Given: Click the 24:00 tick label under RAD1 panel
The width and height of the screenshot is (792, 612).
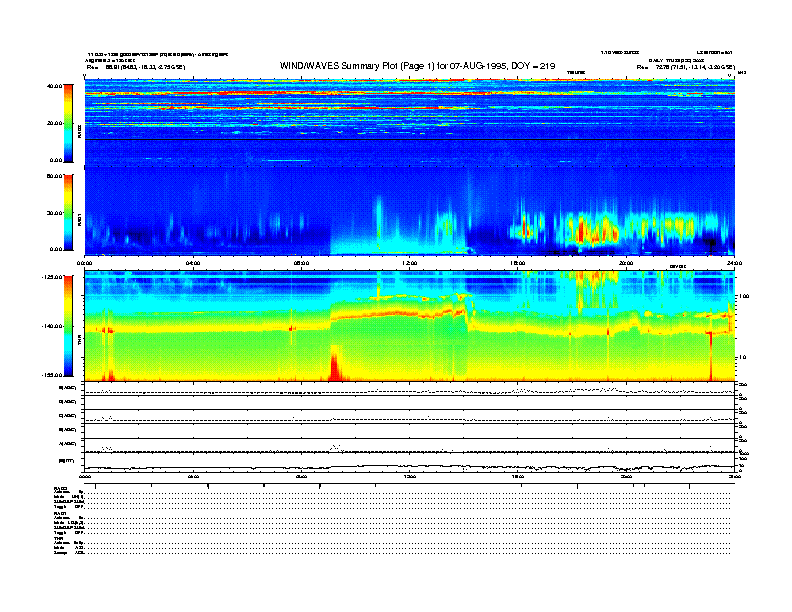Looking at the screenshot, I should (x=734, y=263).
